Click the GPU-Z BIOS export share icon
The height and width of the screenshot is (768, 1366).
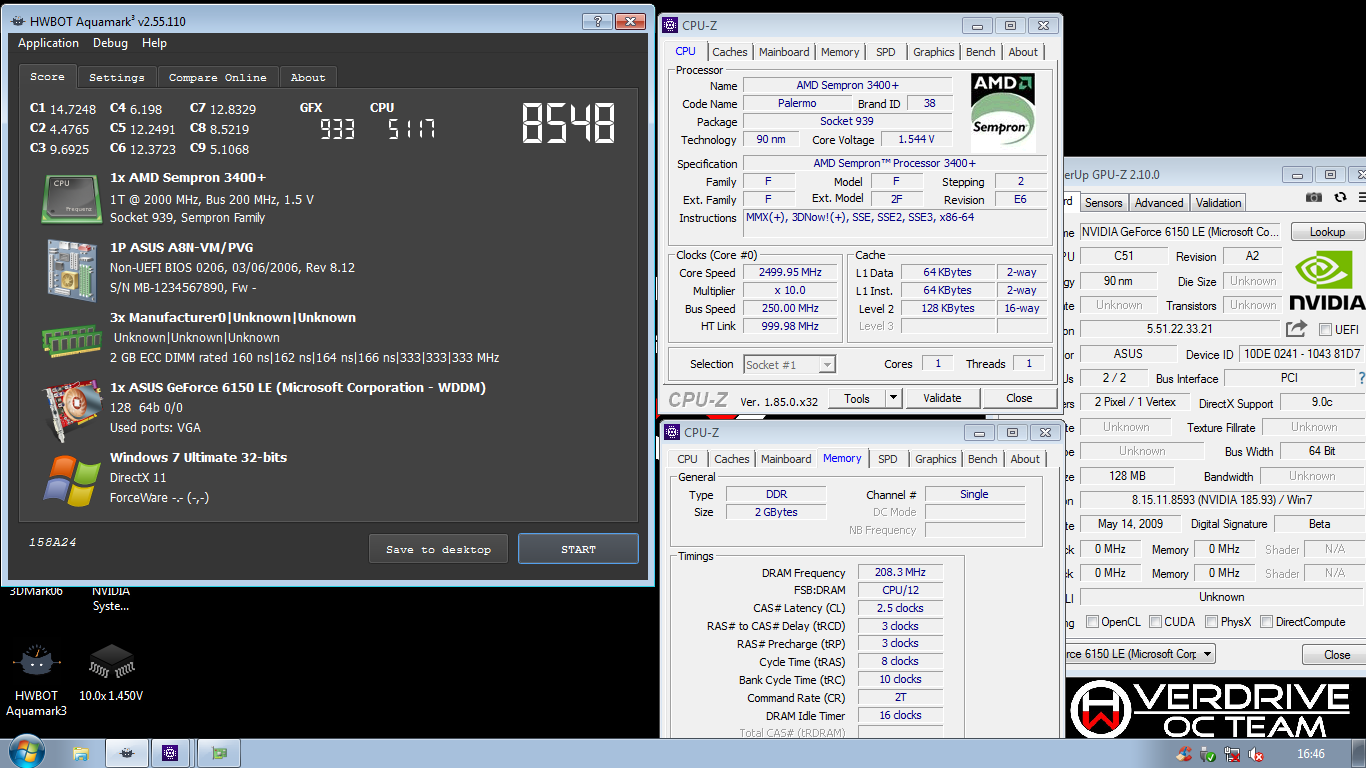click(1296, 328)
